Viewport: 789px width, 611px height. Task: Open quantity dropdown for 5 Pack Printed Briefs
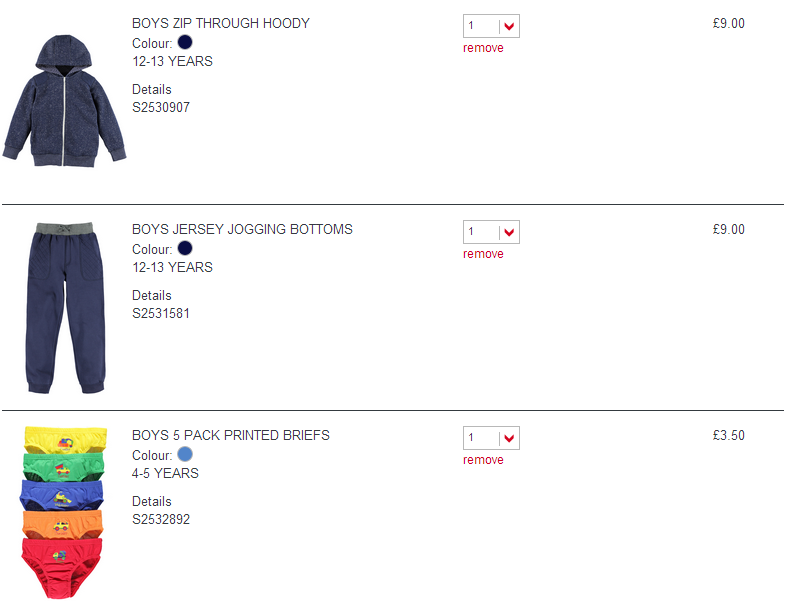491,438
